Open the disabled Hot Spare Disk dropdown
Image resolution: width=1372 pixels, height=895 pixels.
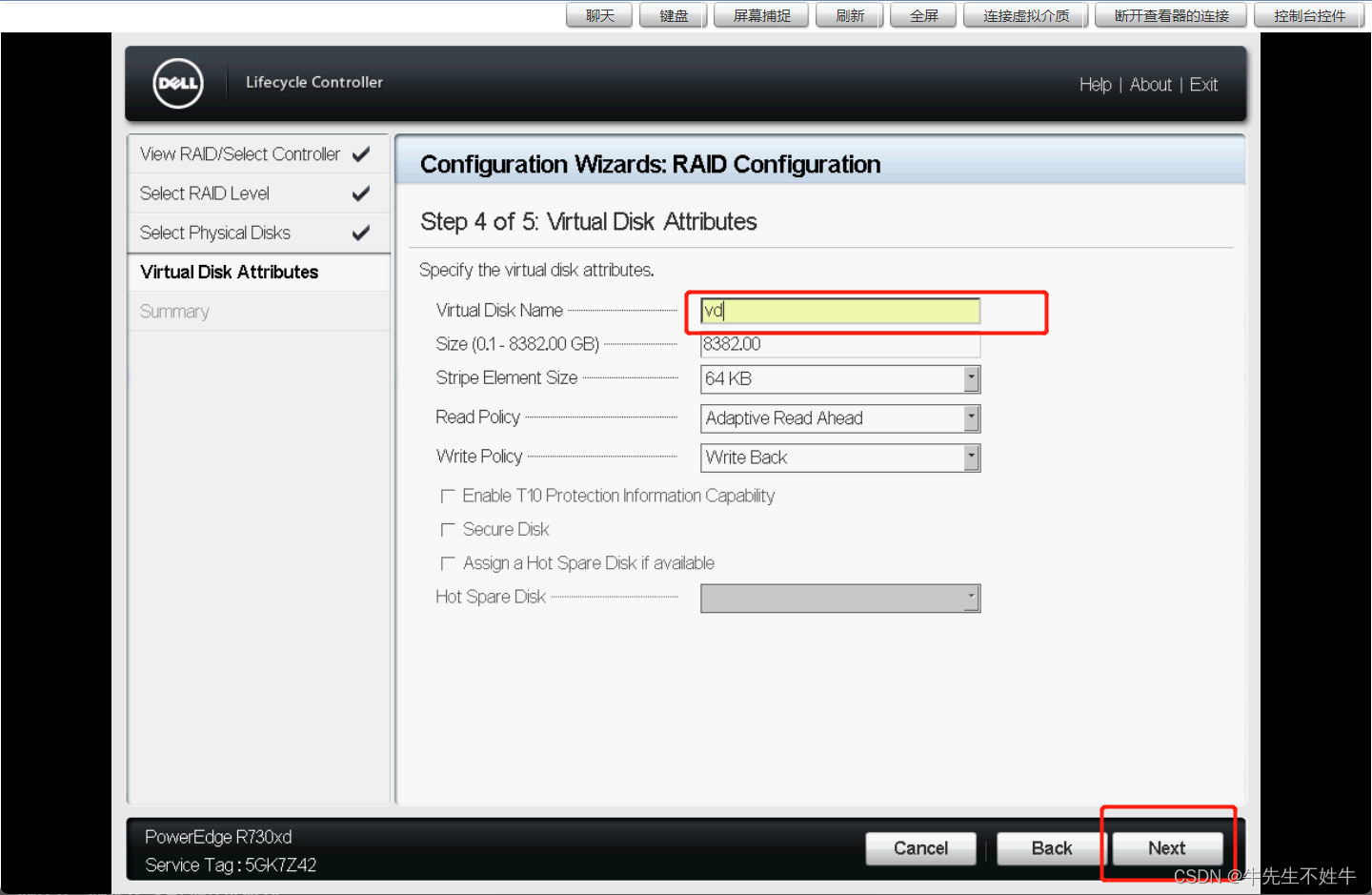pos(840,598)
